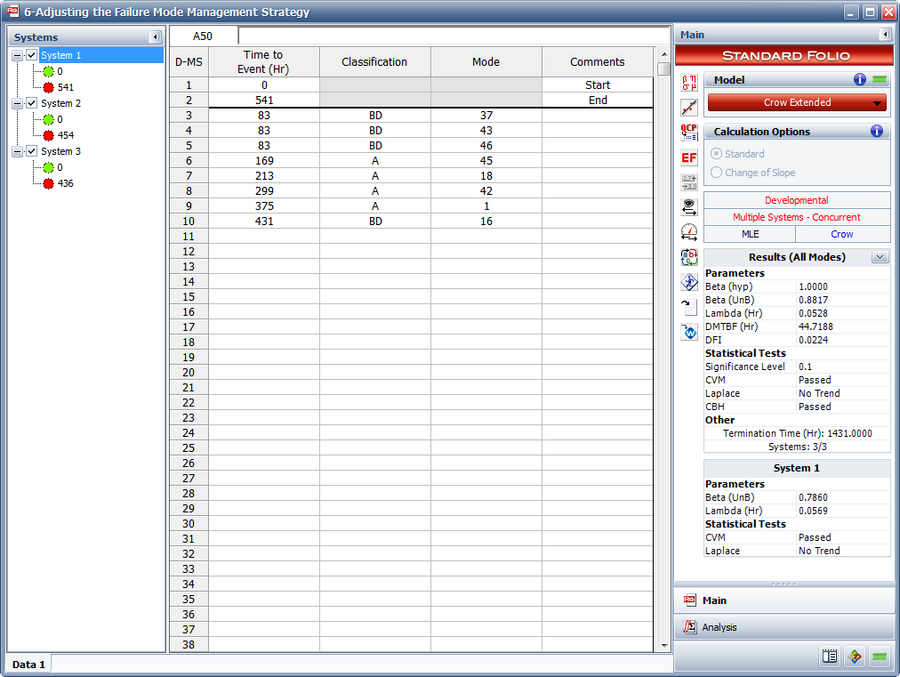This screenshot has height=677, width=900.
Task: Select the Data 1 sheet tab
Action: pyautogui.click(x=28, y=664)
